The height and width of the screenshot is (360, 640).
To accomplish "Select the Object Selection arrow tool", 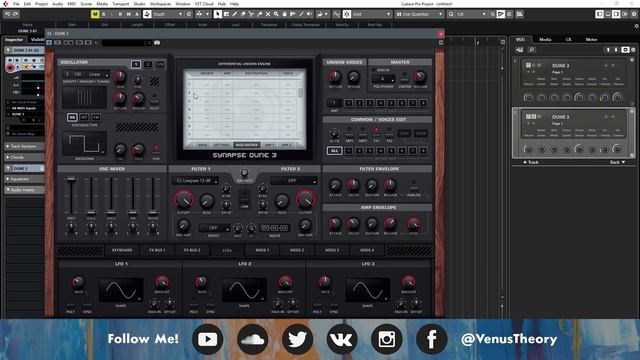I will tap(218, 14).
